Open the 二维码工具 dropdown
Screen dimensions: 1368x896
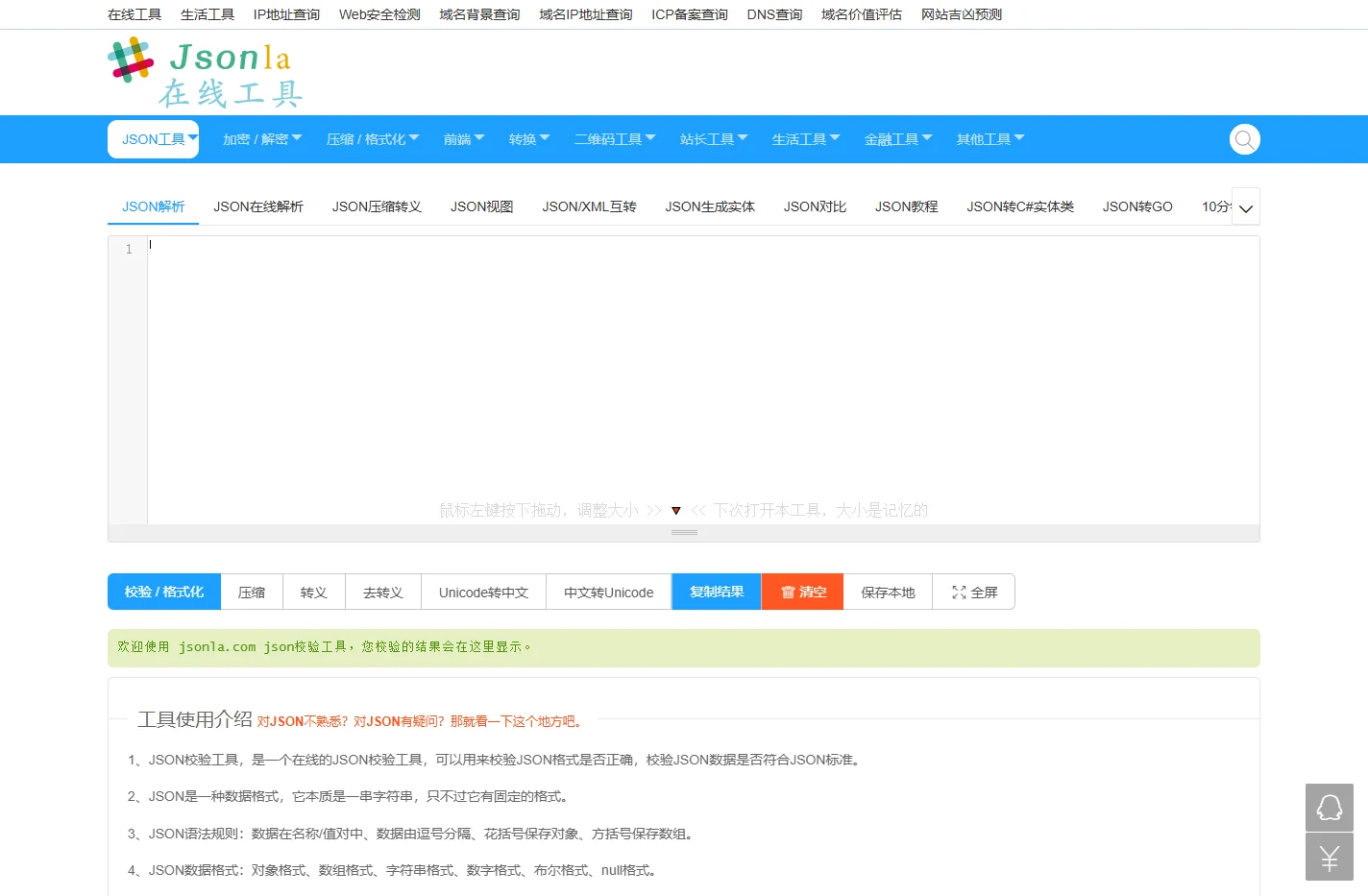click(x=615, y=139)
